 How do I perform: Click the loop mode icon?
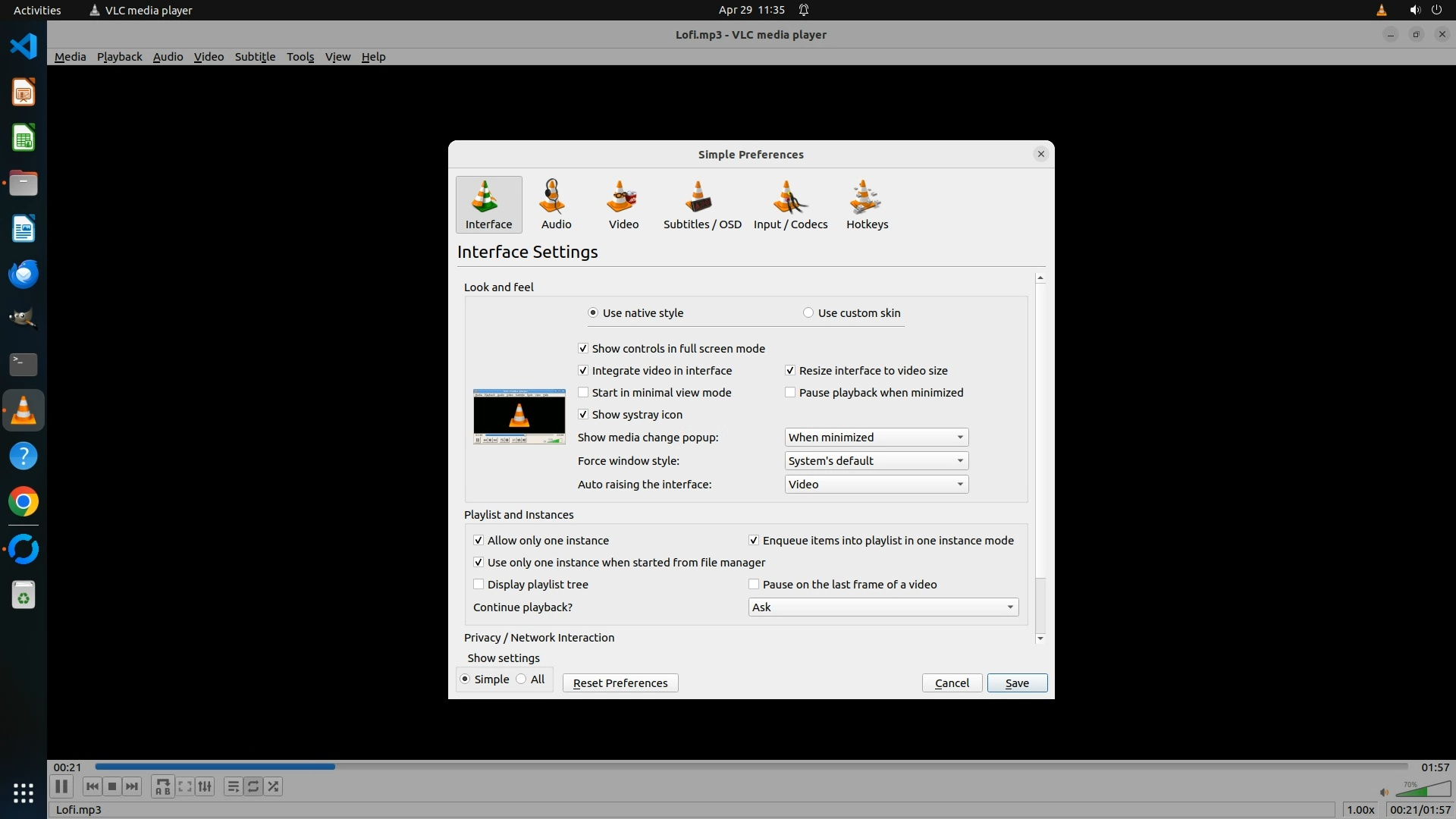pyautogui.click(x=253, y=786)
